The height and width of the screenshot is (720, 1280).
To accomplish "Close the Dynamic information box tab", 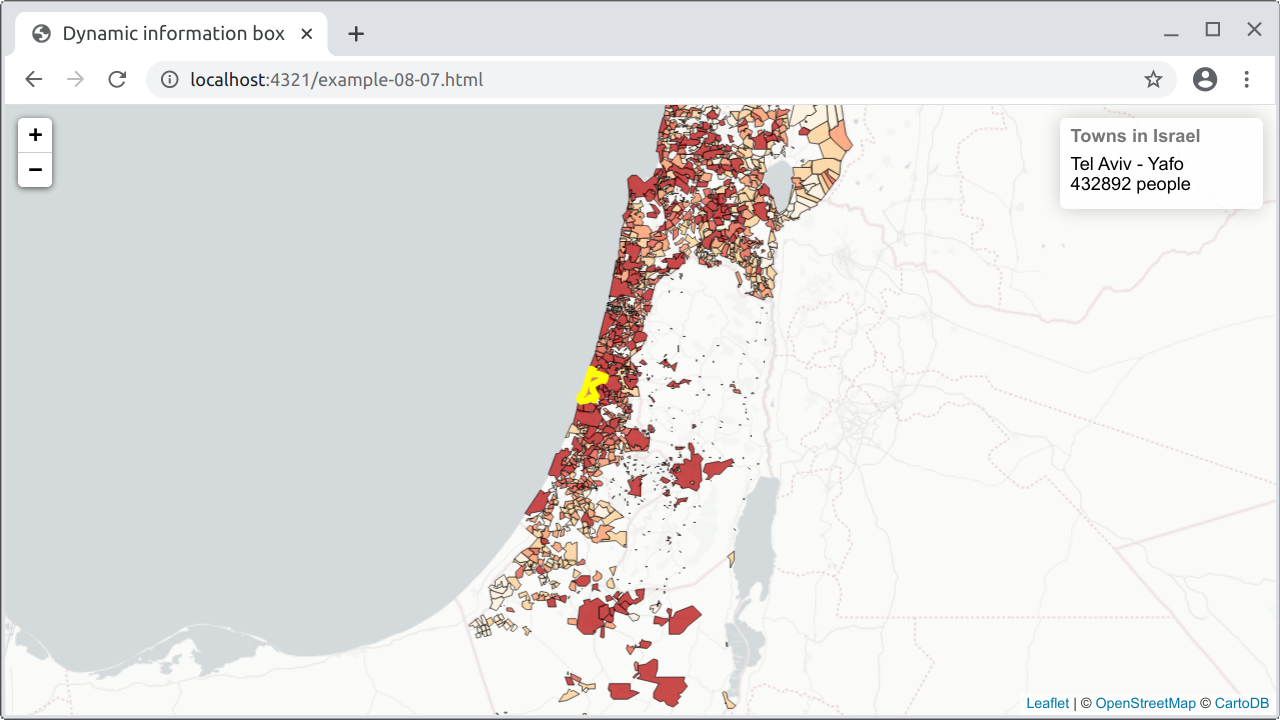I will 307,34.
